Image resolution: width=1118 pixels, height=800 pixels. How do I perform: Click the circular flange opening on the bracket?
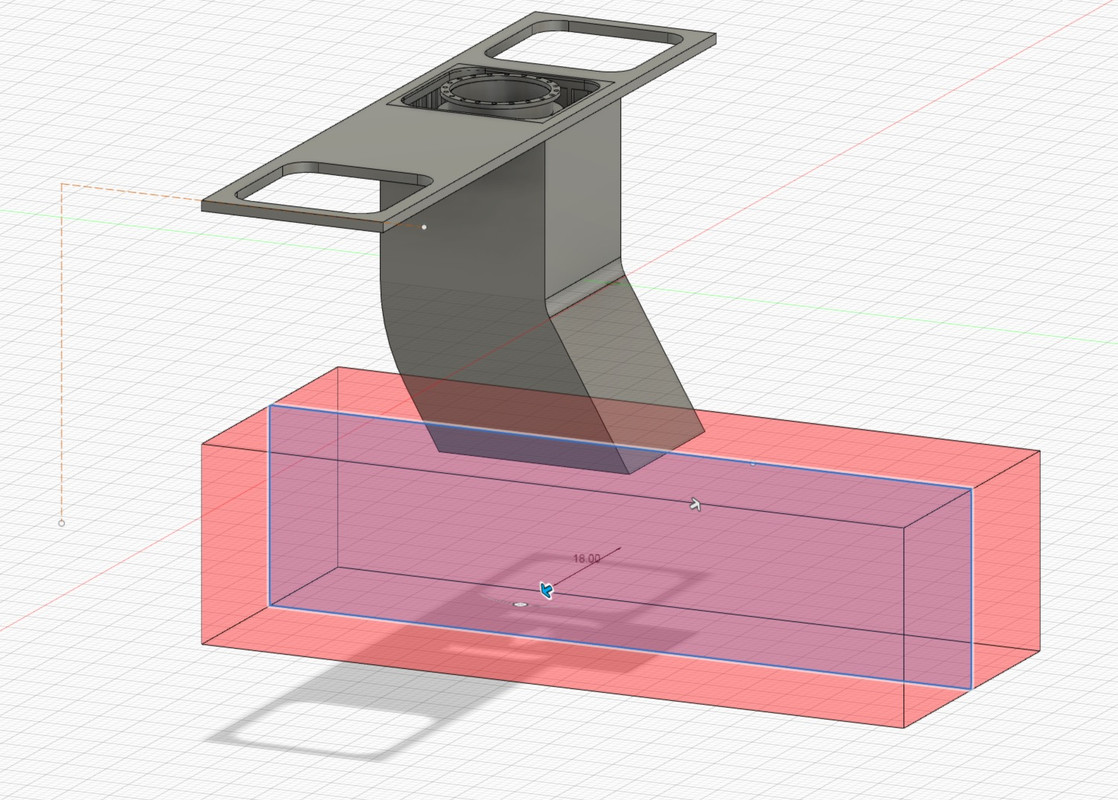tap(501, 91)
